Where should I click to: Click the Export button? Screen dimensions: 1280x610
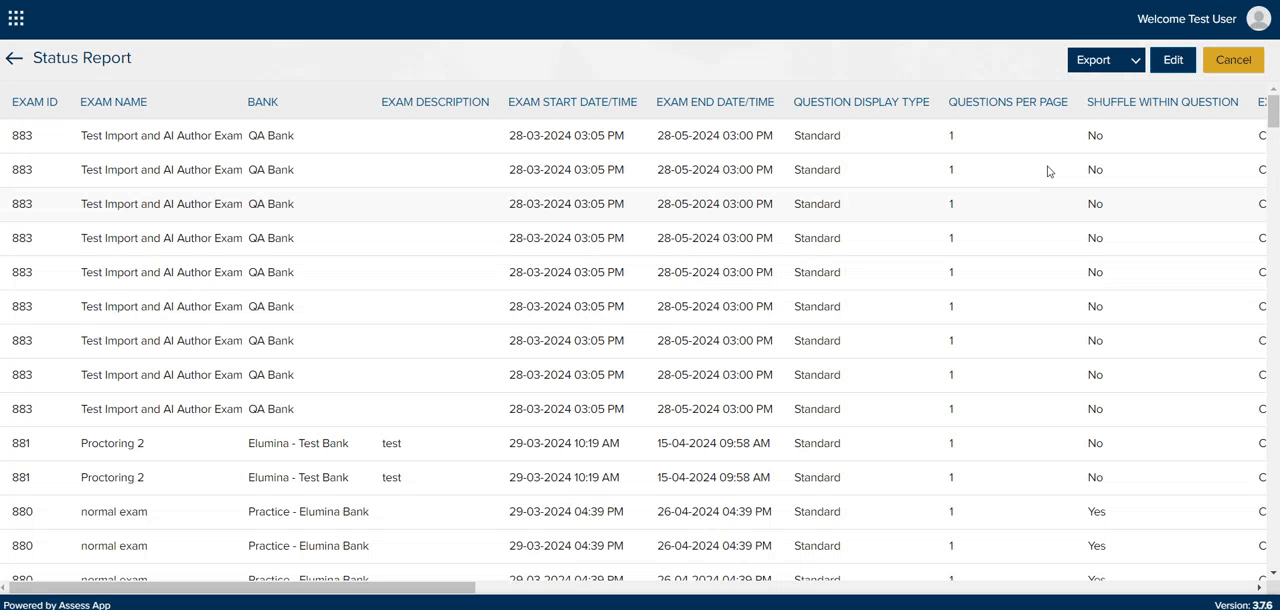(x=1093, y=60)
